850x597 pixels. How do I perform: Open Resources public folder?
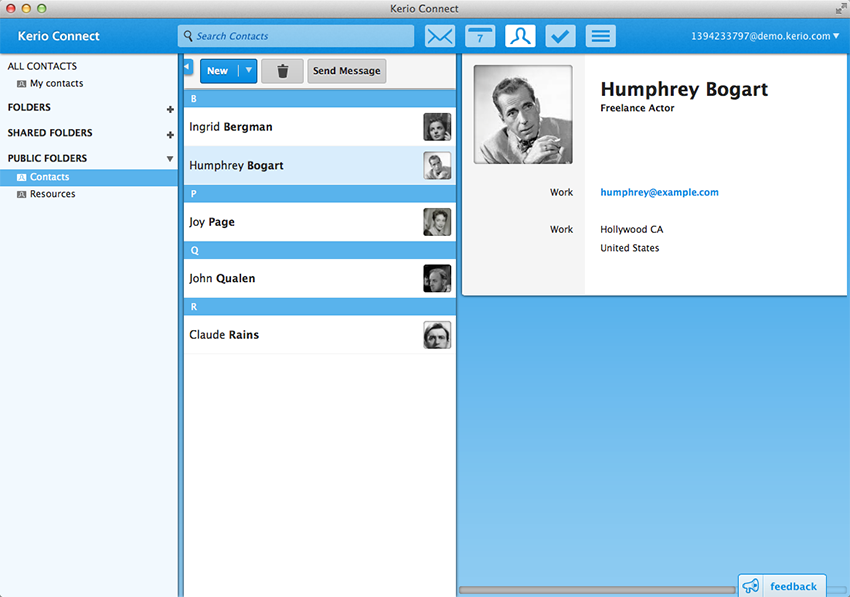pos(52,194)
